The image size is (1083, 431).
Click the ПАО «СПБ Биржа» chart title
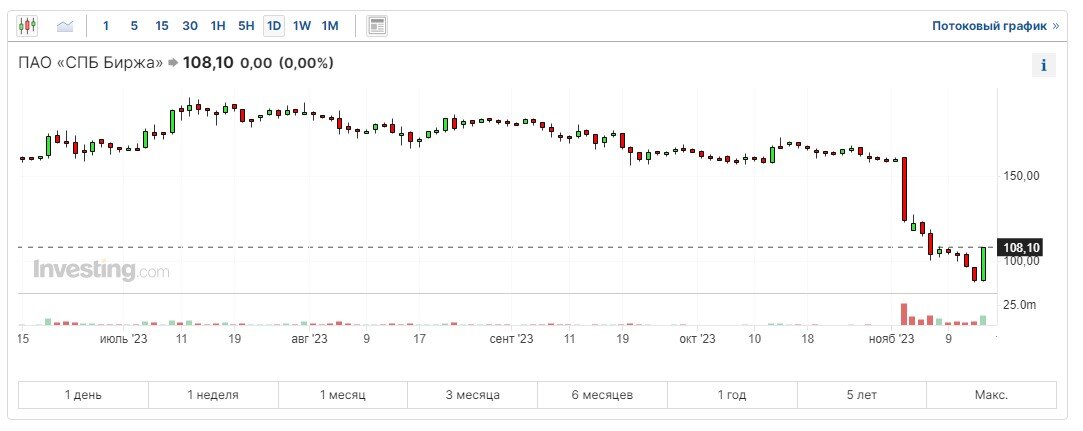click(91, 63)
